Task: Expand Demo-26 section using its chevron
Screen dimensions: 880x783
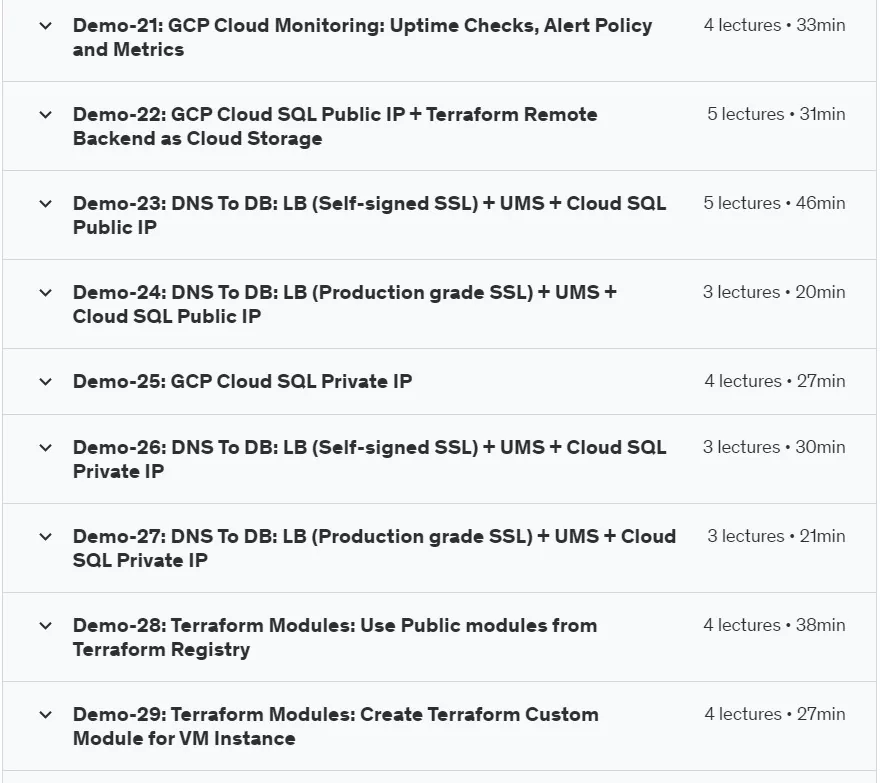Action: 45,448
